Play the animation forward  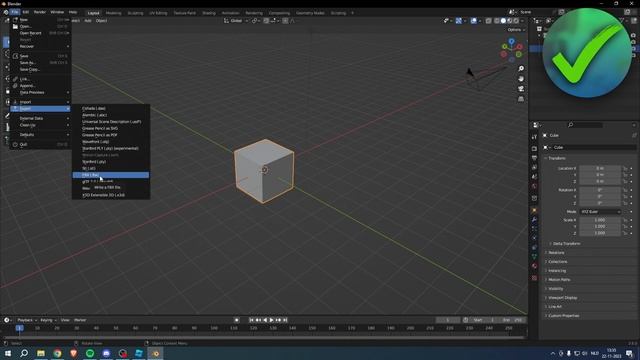point(271,320)
